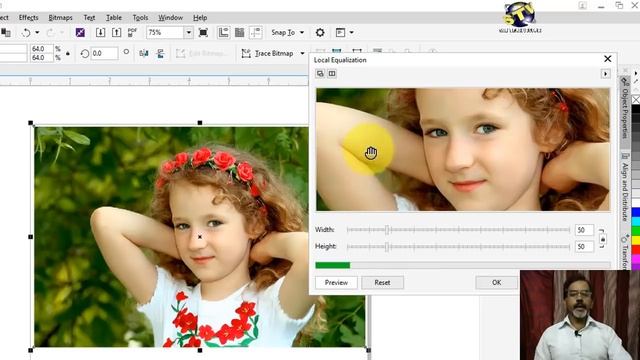Click the Width value field showing 50
Viewport: 640px width, 360px height.
click(584, 230)
